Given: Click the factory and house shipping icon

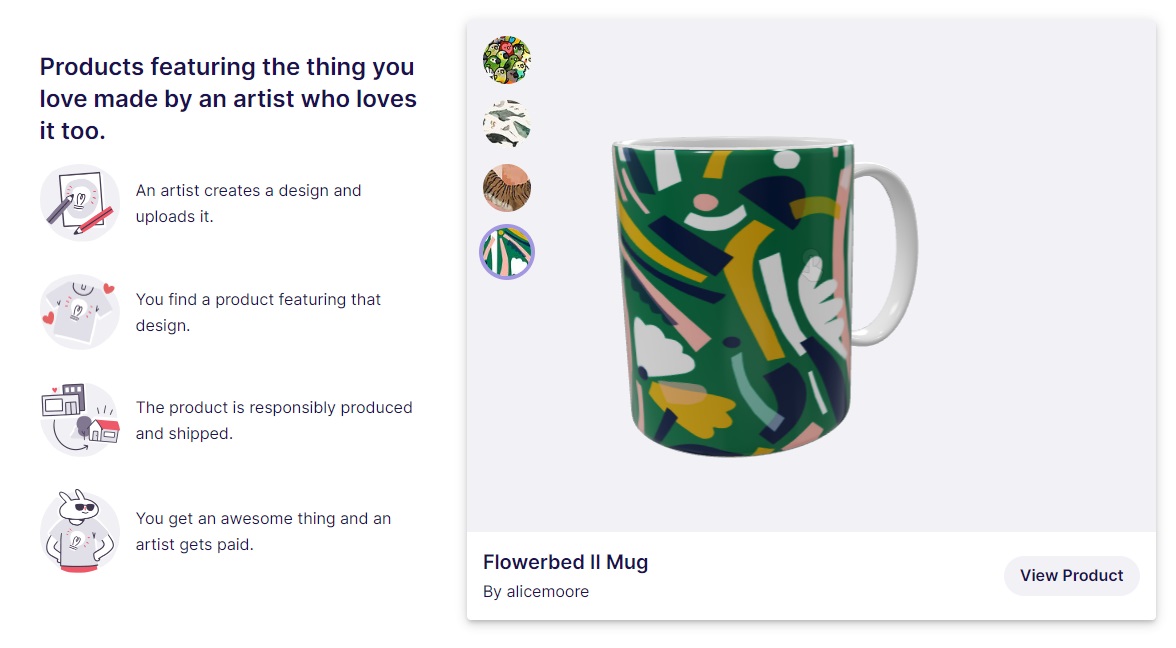Looking at the screenshot, I should coord(80,419).
